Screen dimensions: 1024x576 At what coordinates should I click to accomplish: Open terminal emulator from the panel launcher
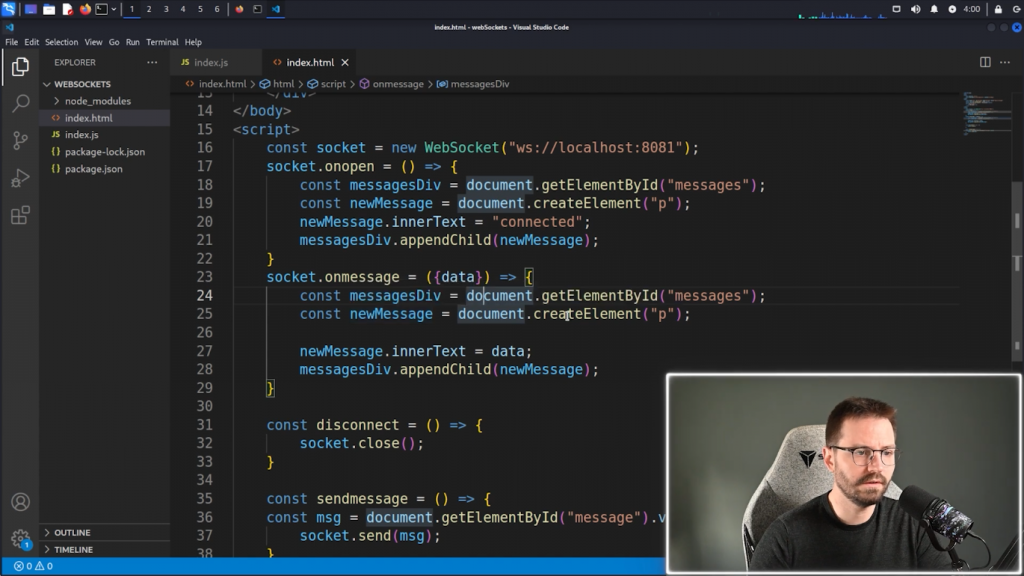[101, 9]
